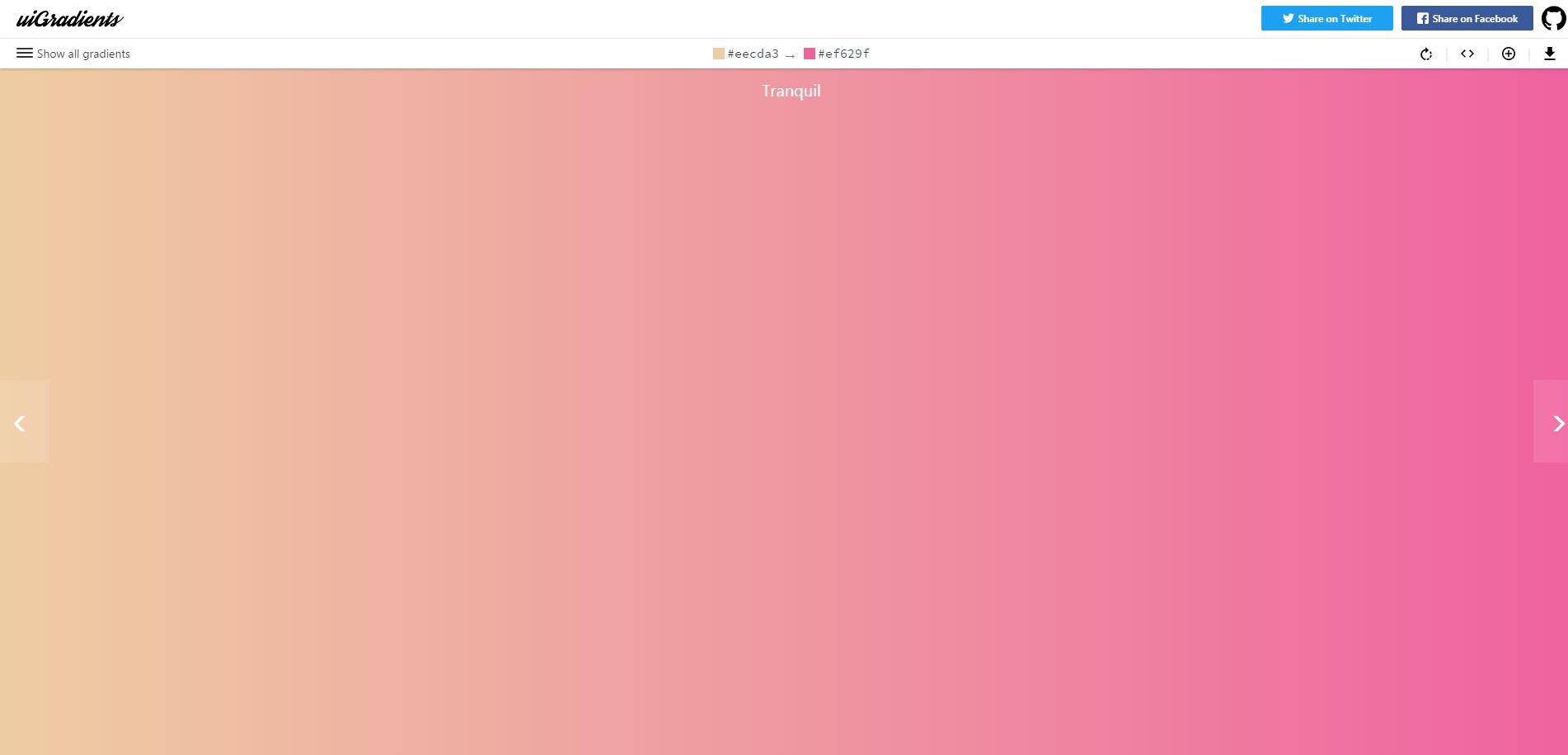The height and width of the screenshot is (755, 1568).
Task: Open the GitHub repository icon
Action: click(1553, 18)
